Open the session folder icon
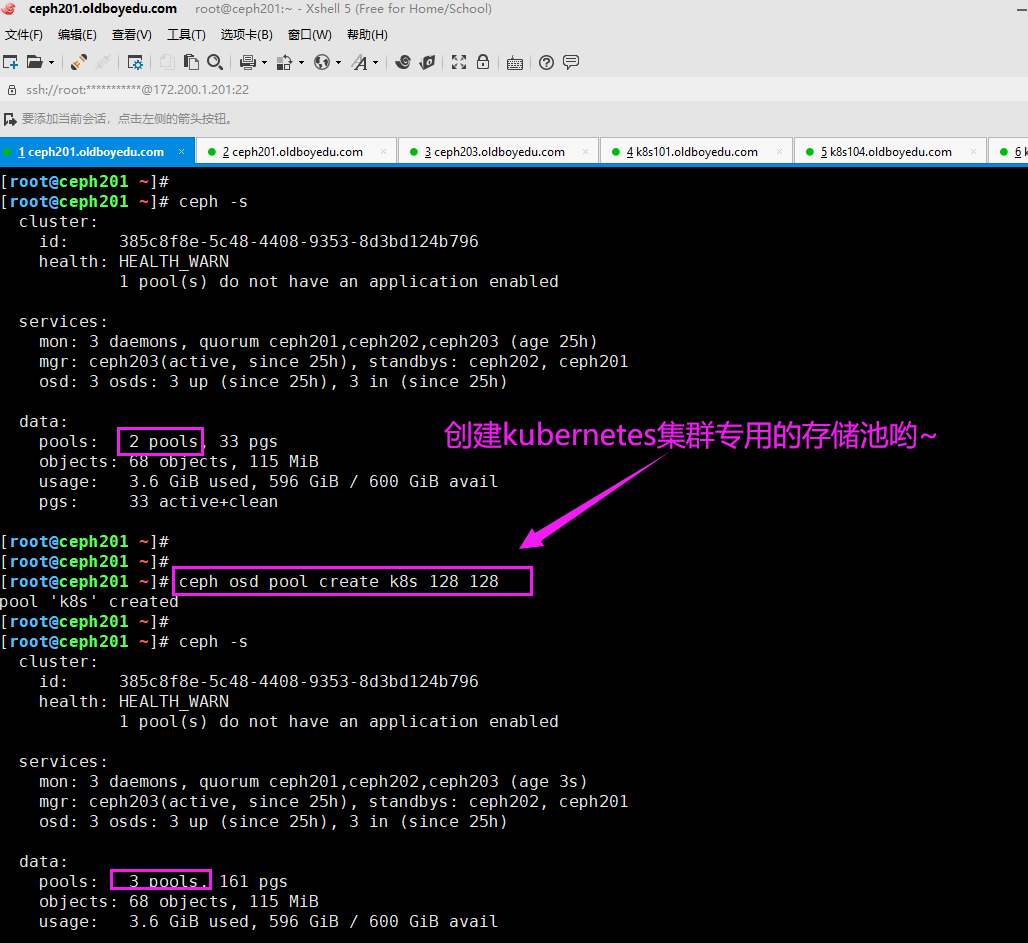 33,62
